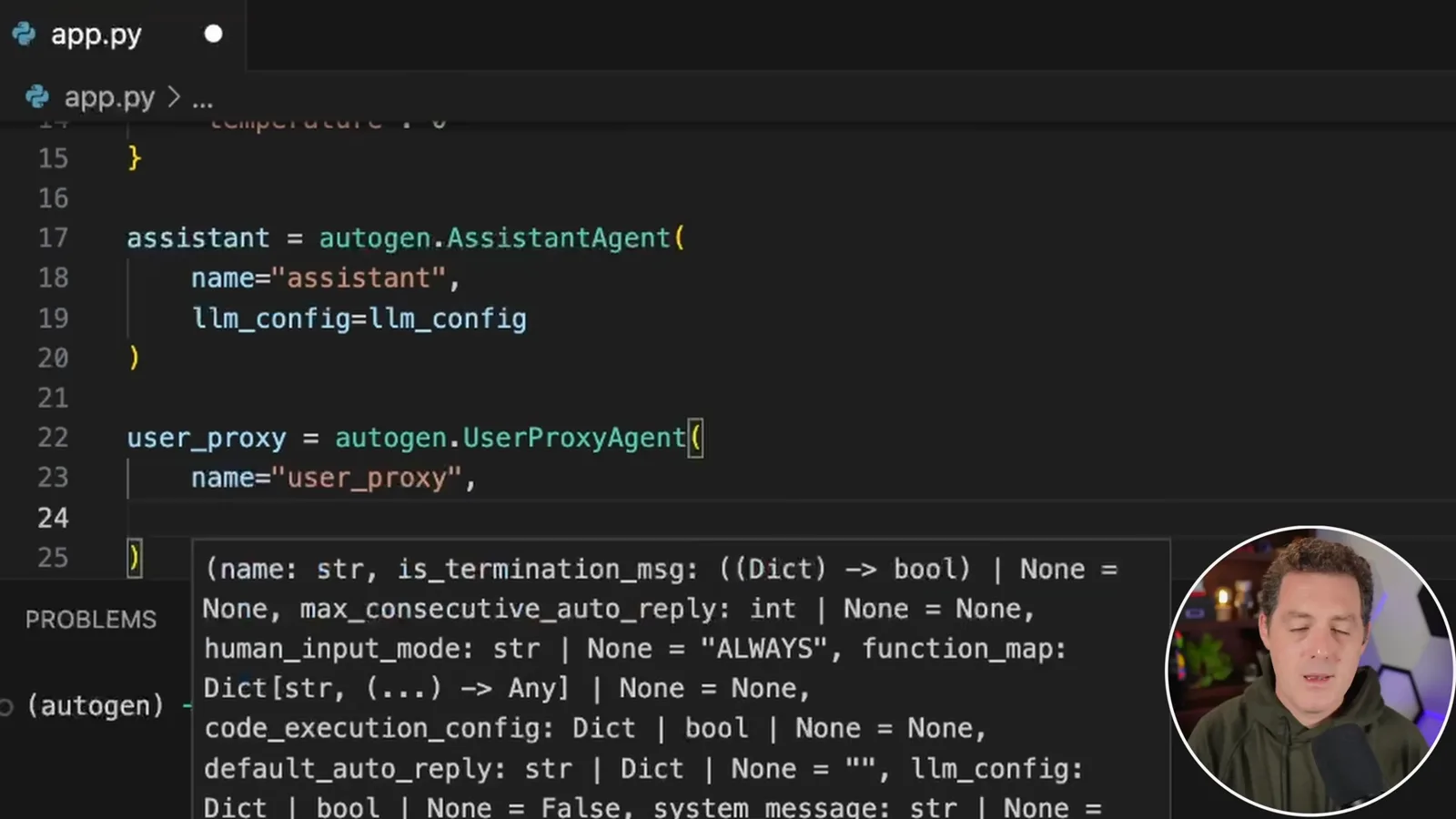Screen dimensions: 1456x819
Task: Click line number 17 in the gutter
Action: click(x=53, y=238)
